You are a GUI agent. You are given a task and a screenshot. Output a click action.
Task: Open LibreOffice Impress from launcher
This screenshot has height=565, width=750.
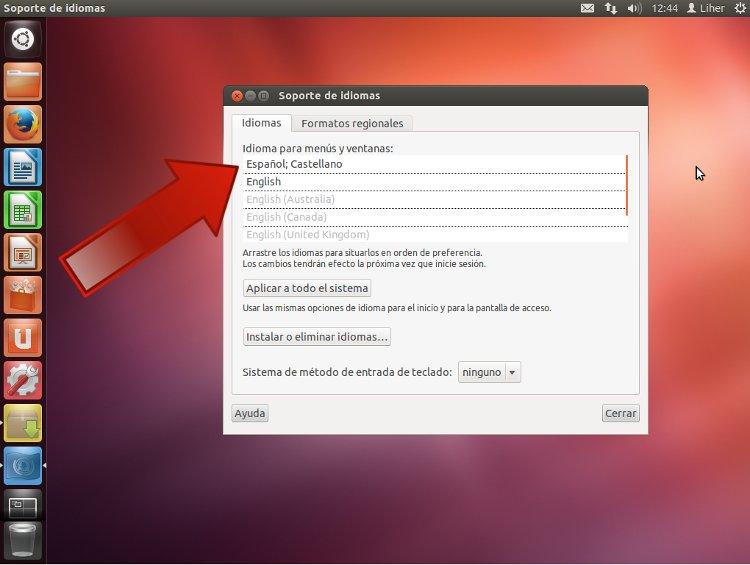(x=22, y=252)
